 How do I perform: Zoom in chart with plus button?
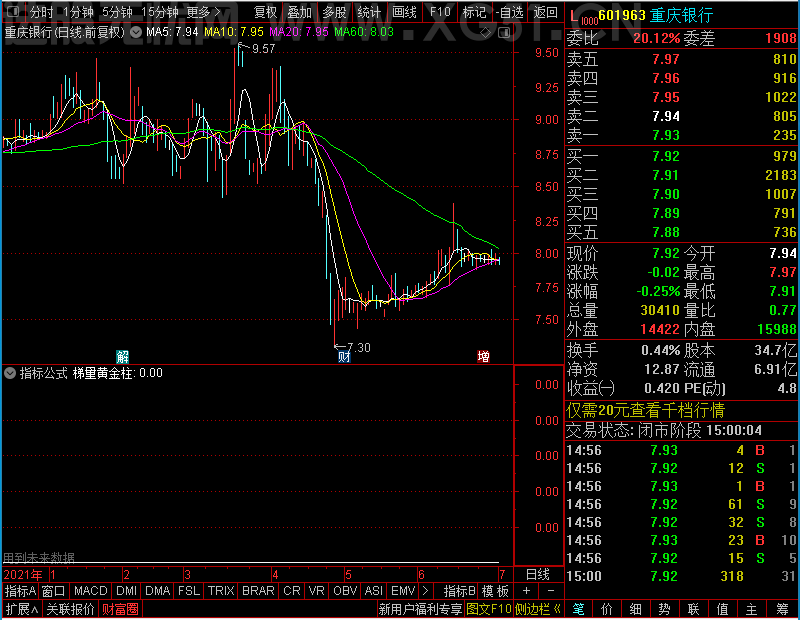pos(527,591)
